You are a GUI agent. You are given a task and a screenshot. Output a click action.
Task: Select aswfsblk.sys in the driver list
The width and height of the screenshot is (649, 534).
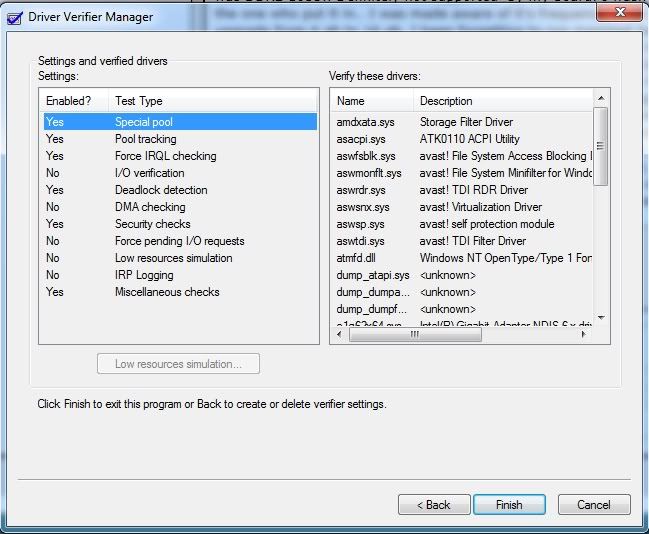(x=366, y=156)
